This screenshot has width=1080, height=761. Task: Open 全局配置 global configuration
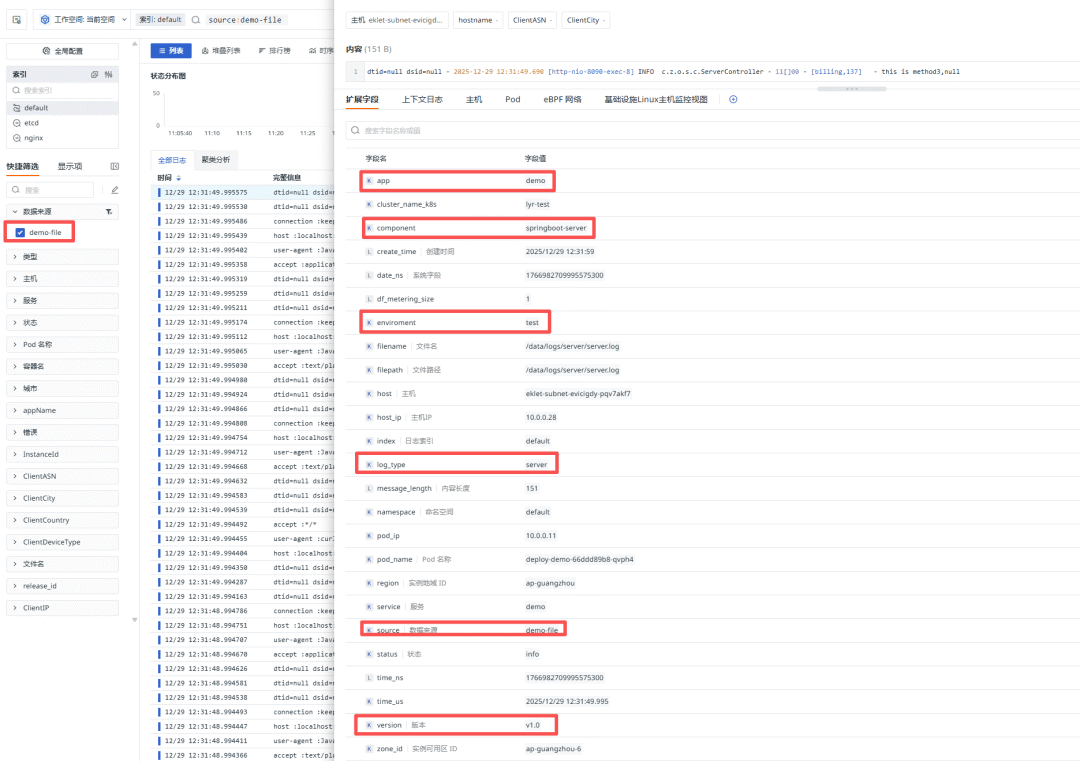[x=63, y=51]
